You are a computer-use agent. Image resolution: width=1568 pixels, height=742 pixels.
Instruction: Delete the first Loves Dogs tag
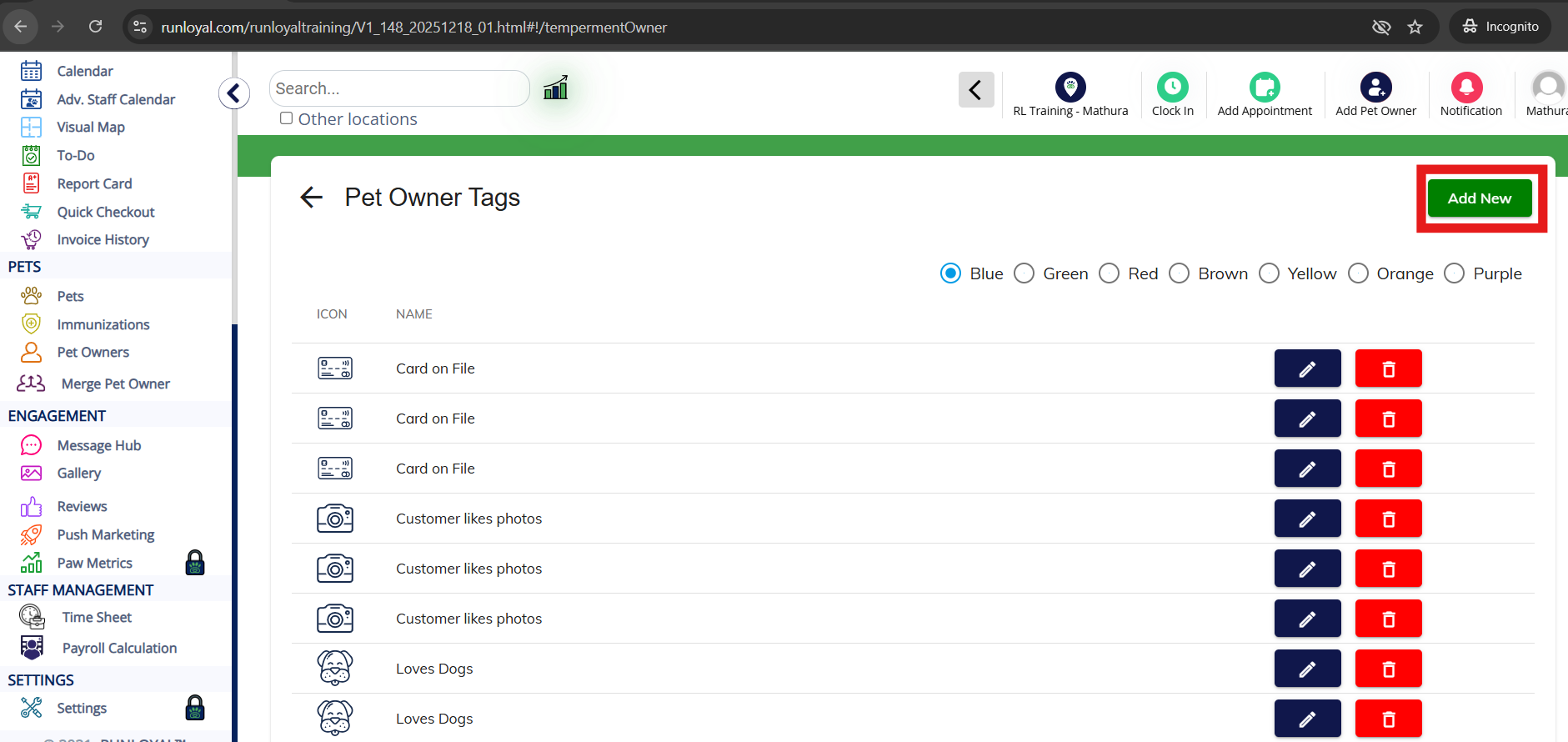pyautogui.click(x=1388, y=669)
